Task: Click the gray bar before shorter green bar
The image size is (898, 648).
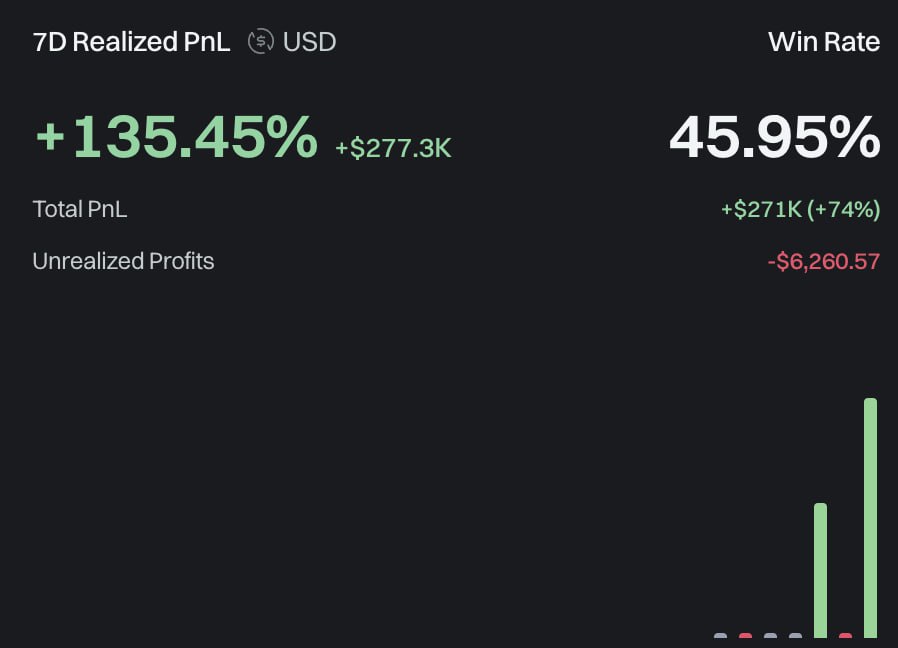Action: [x=795, y=635]
